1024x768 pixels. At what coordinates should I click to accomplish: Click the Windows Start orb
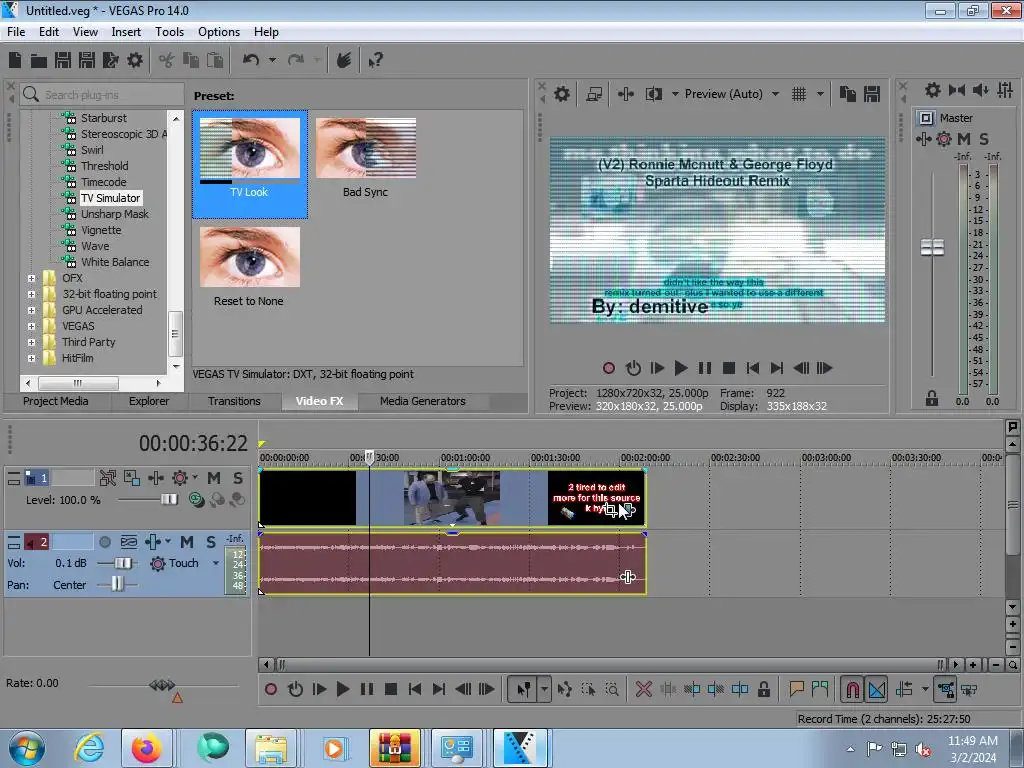coord(26,748)
